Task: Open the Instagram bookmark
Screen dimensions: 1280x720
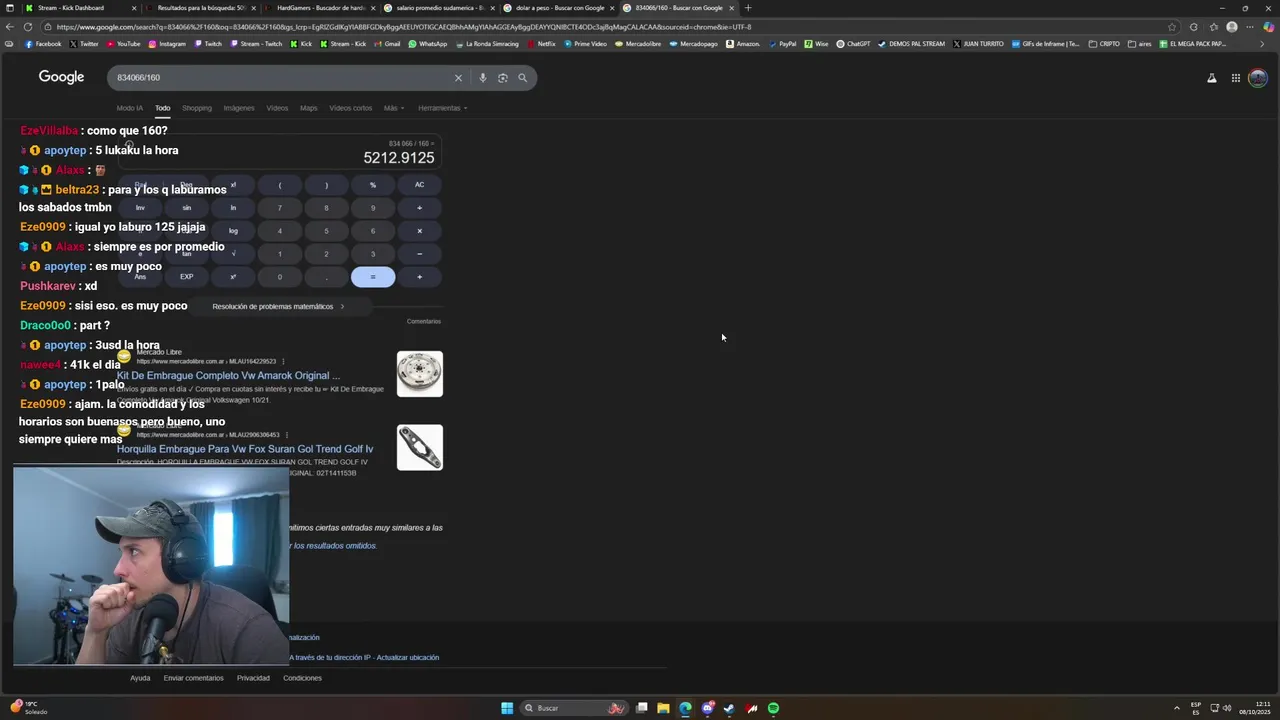Action: [x=167, y=44]
